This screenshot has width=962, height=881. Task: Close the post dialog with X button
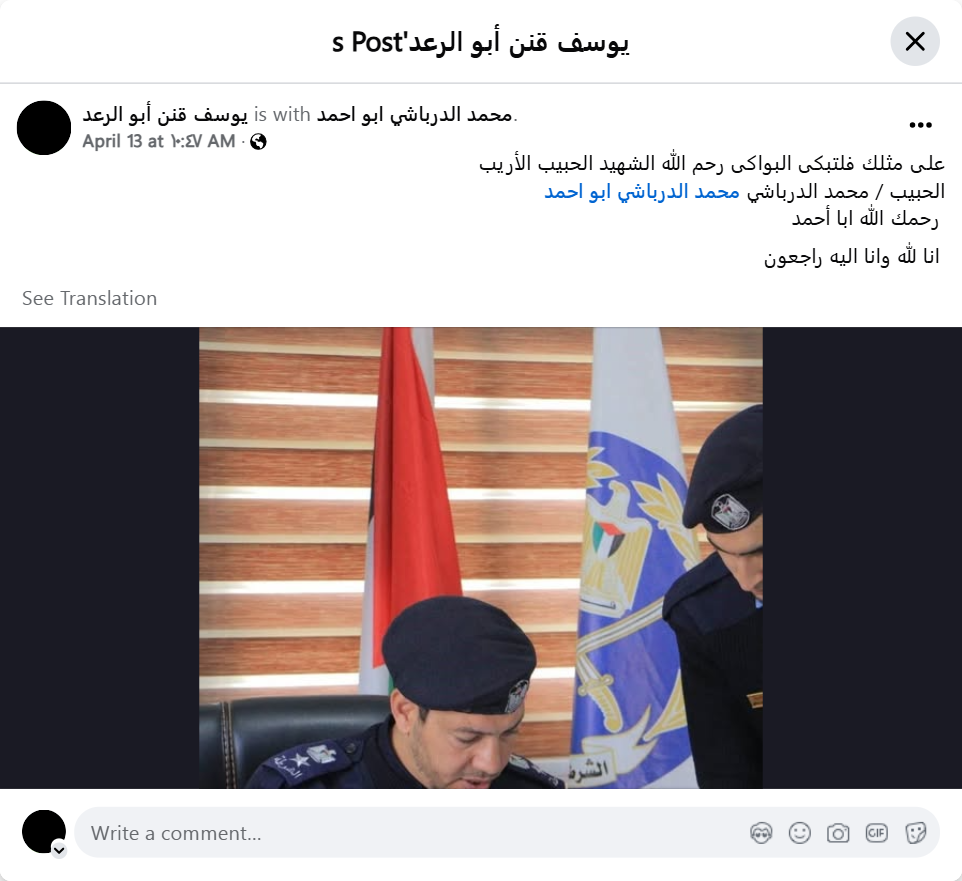click(915, 42)
